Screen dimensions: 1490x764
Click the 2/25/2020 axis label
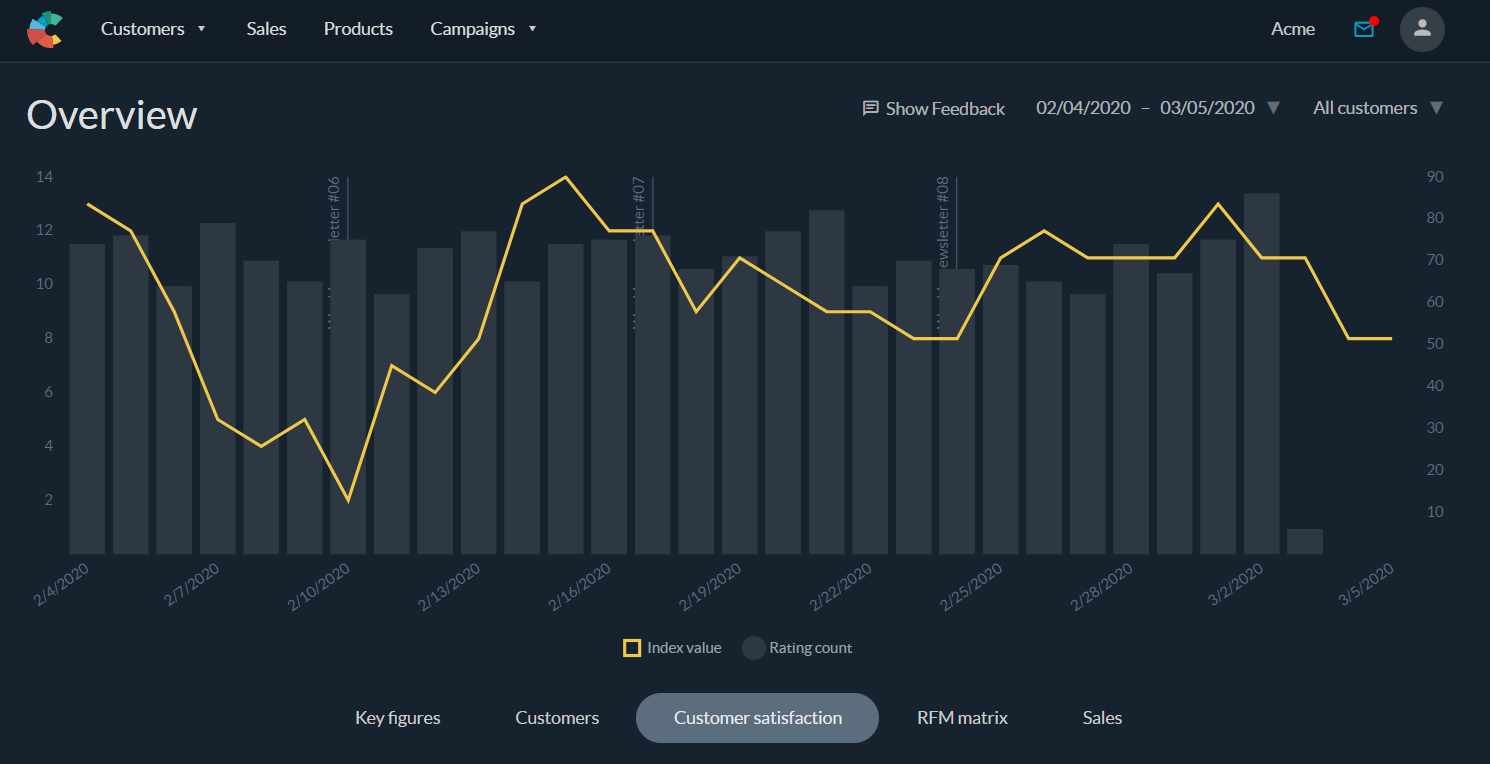point(970,587)
